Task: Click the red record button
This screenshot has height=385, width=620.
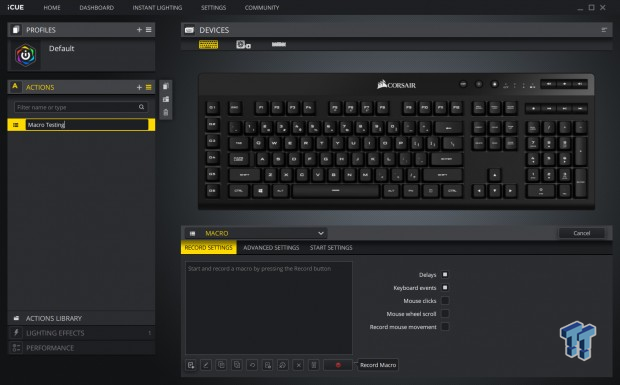Action: click(338, 365)
